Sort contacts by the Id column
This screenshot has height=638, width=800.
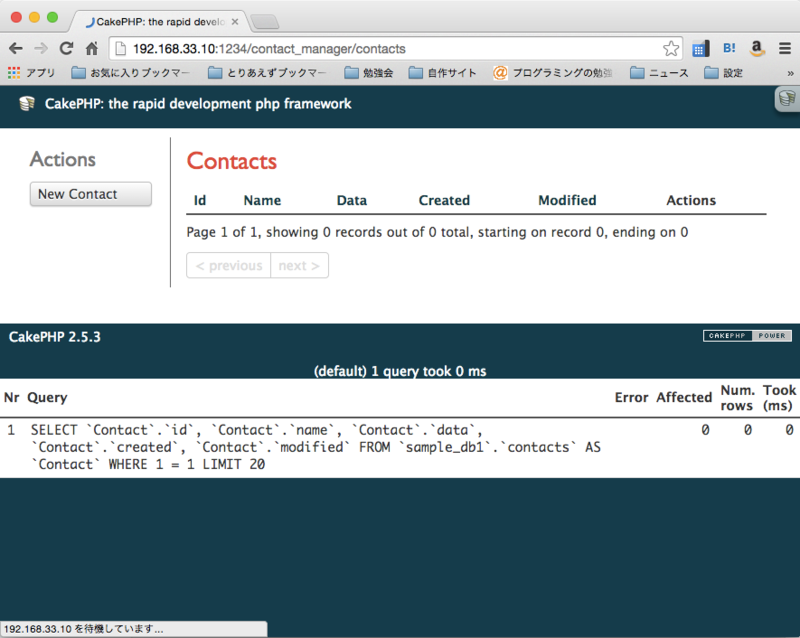pyautogui.click(x=199, y=200)
